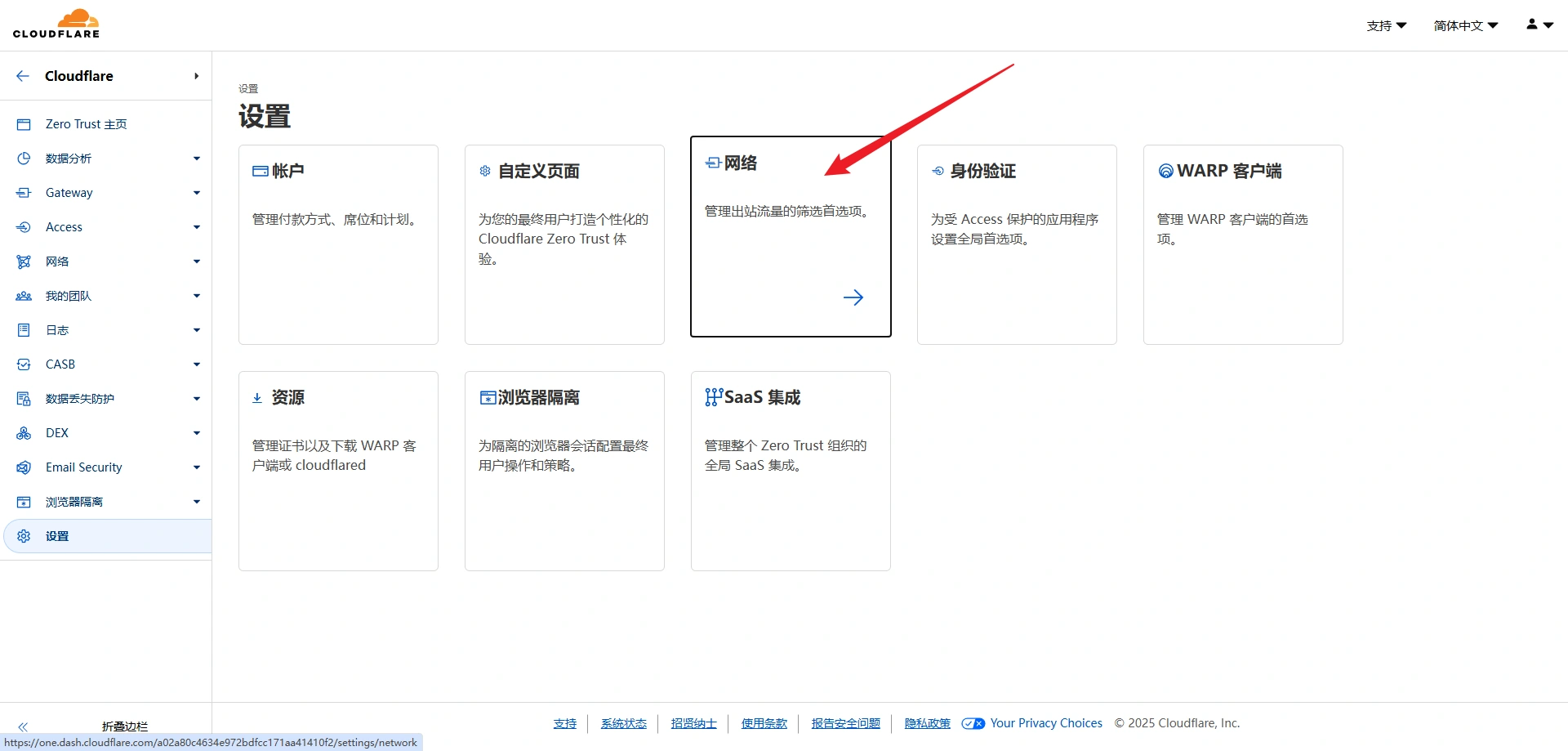Expand the CASB sidebar section arrow

click(197, 364)
